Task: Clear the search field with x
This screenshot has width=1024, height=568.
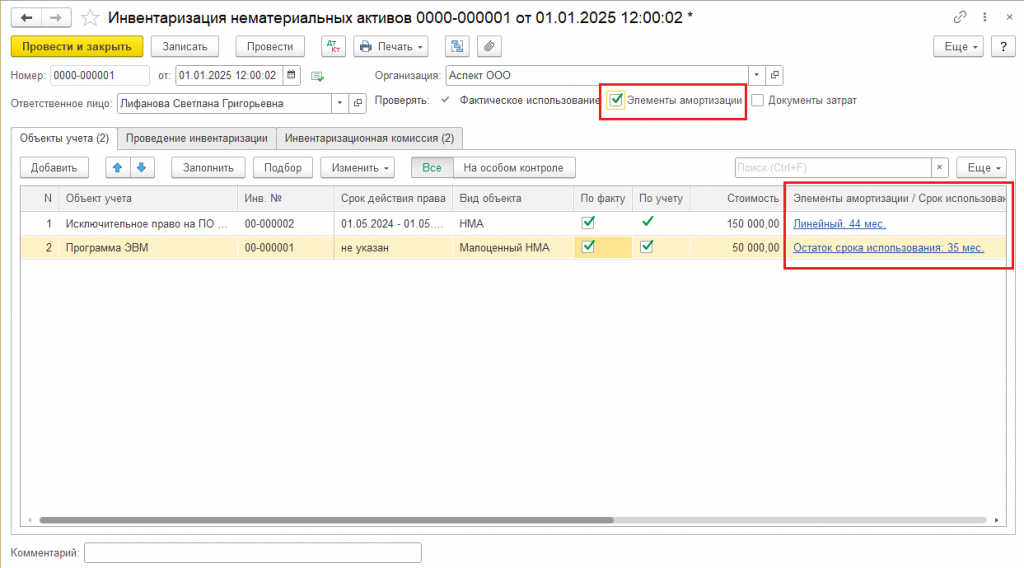Action: coord(939,168)
